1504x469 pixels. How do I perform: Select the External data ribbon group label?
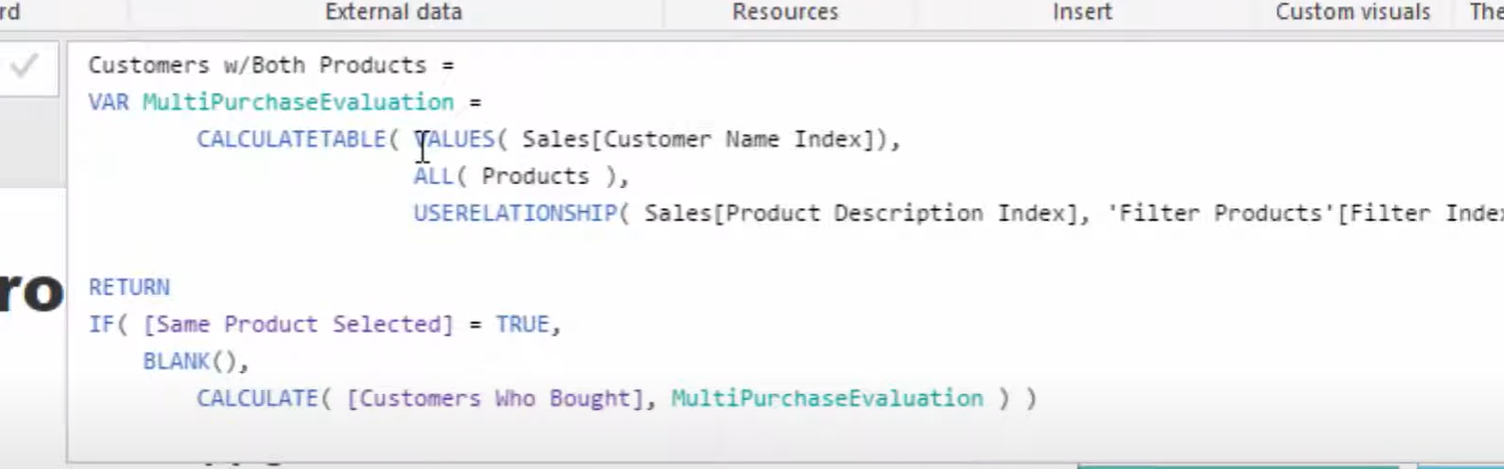394,12
